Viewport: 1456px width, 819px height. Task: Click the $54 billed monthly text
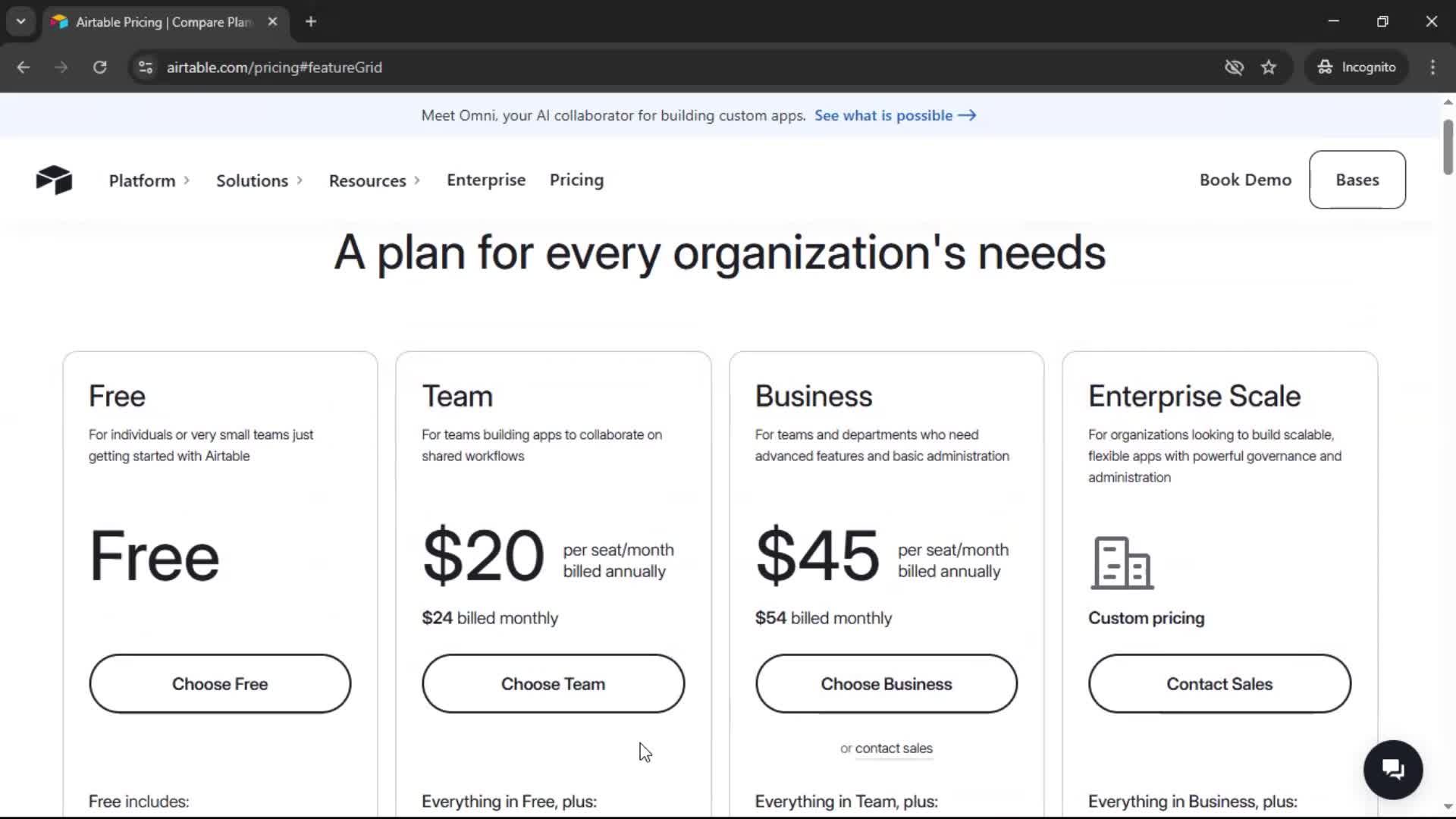pyautogui.click(x=824, y=618)
